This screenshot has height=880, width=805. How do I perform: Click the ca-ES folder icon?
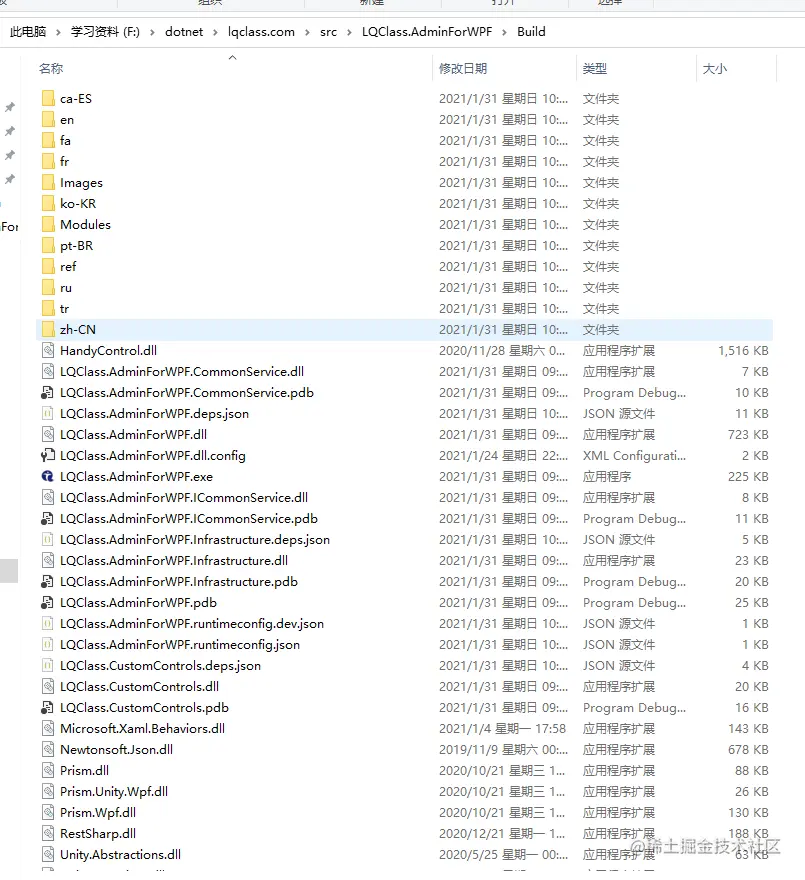[x=48, y=99]
